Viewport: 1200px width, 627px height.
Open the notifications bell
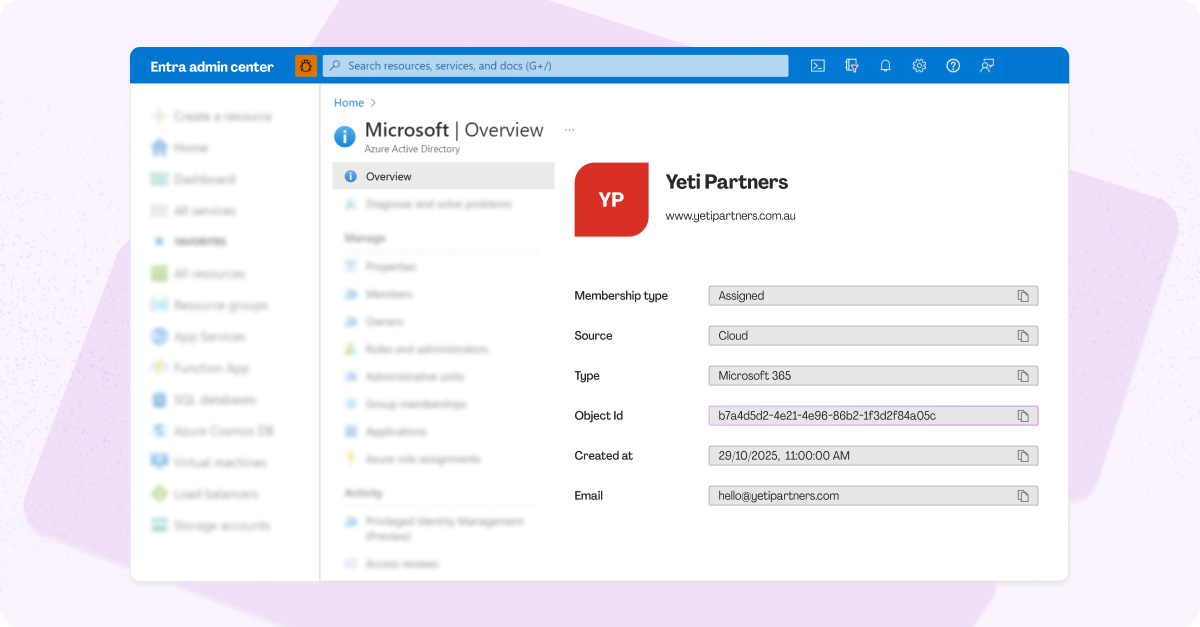point(885,66)
